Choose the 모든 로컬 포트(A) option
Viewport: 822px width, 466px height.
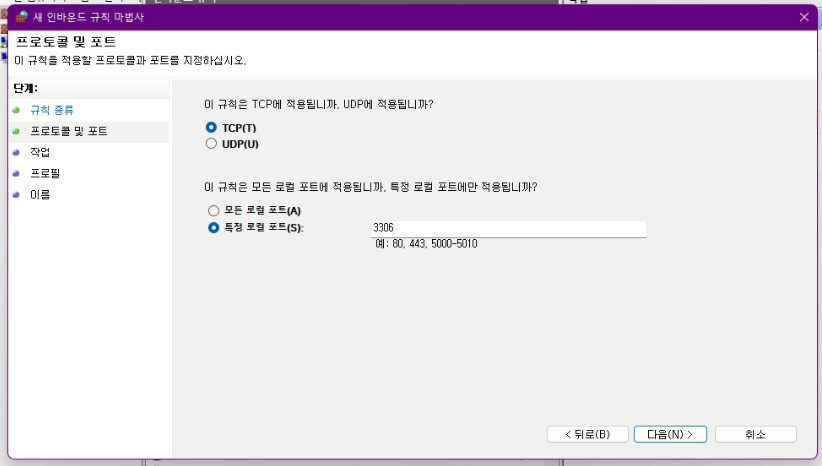tap(213, 211)
